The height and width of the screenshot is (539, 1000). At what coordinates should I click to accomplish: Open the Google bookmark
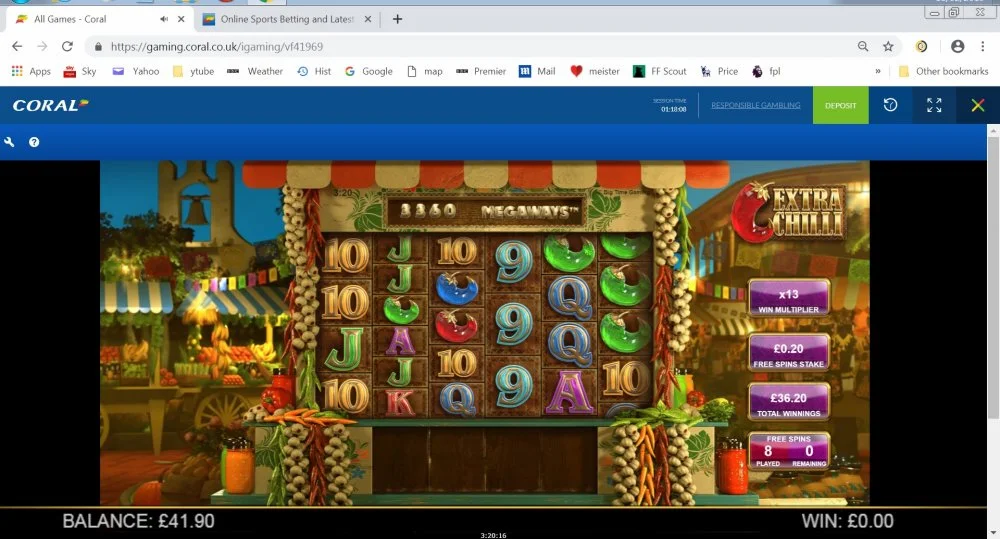(369, 71)
